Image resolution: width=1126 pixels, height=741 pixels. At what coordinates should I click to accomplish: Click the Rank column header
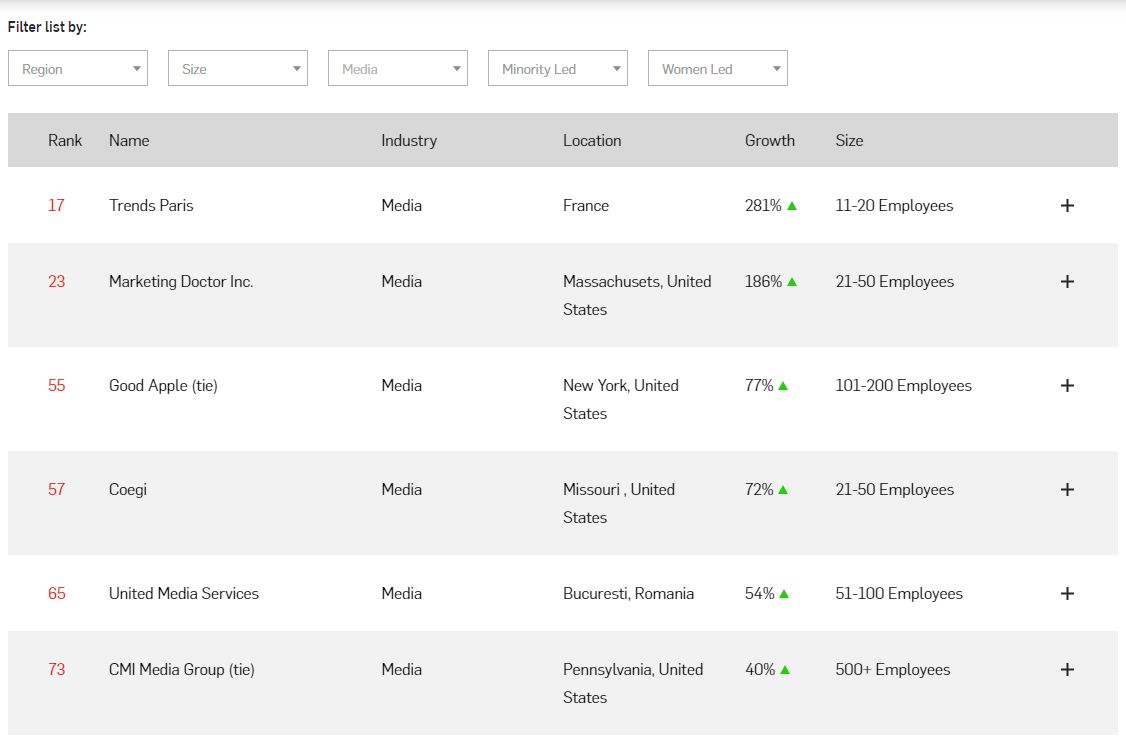click(65, 140)
